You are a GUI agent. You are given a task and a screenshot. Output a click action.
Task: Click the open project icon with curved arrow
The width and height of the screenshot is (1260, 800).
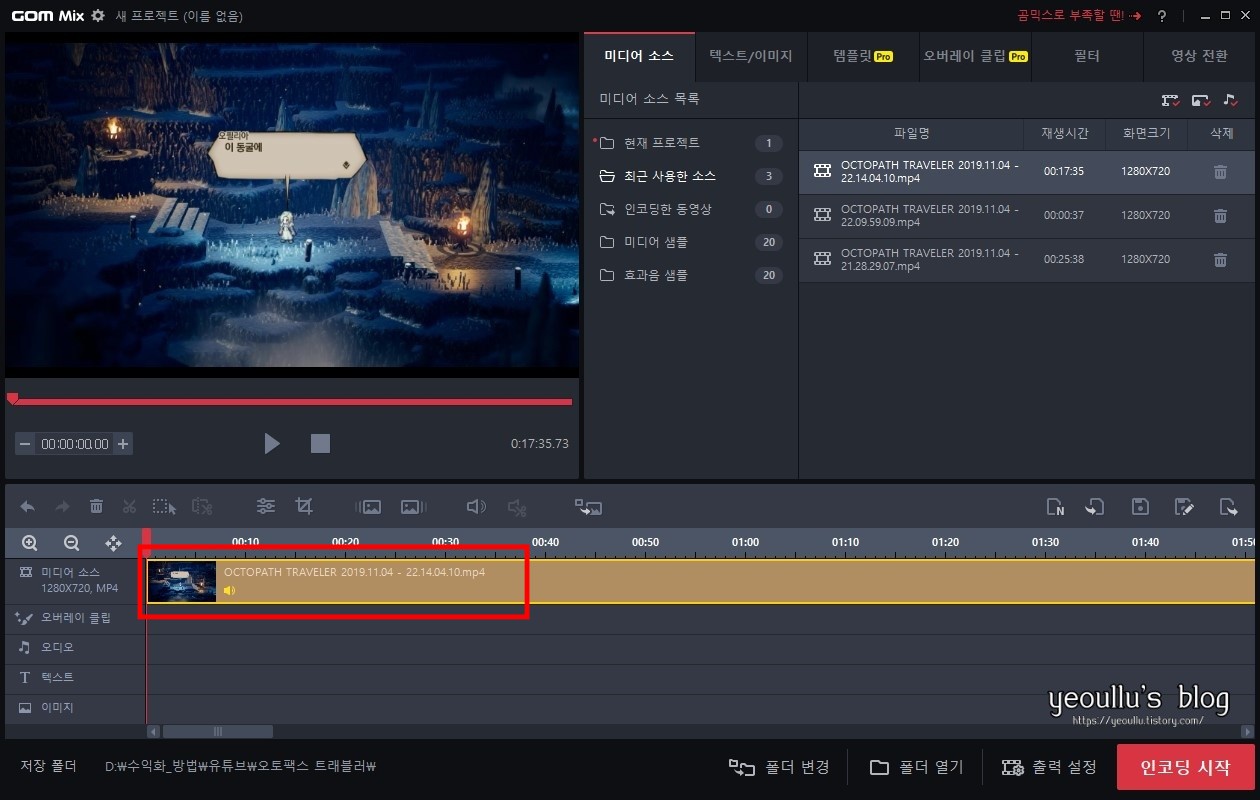(x=1096, y=507)
